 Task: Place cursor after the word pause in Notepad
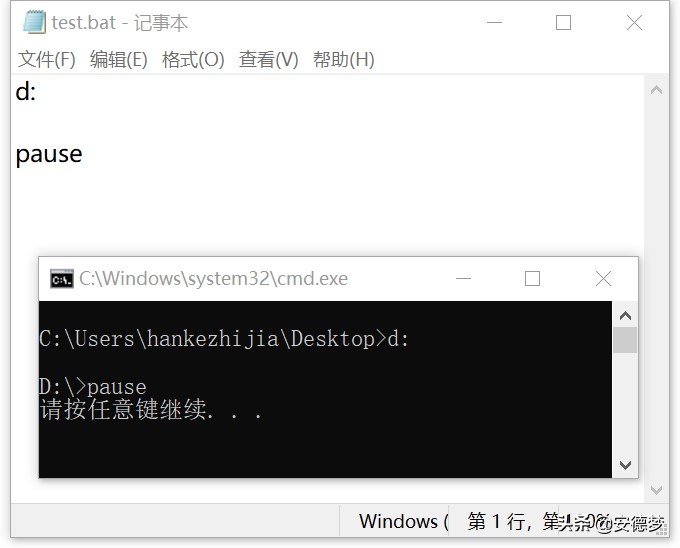coord(83,154)
